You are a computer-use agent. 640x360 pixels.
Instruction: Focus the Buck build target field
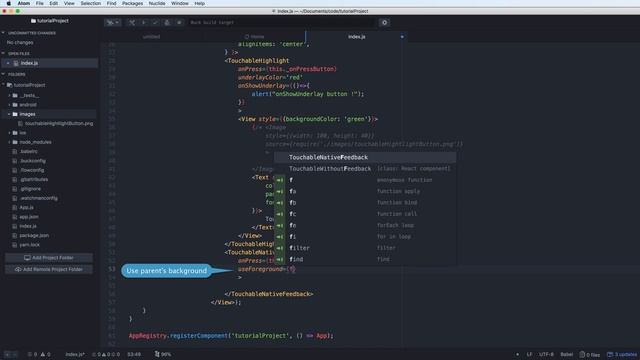pyautogui.click(x=282, y=22)
